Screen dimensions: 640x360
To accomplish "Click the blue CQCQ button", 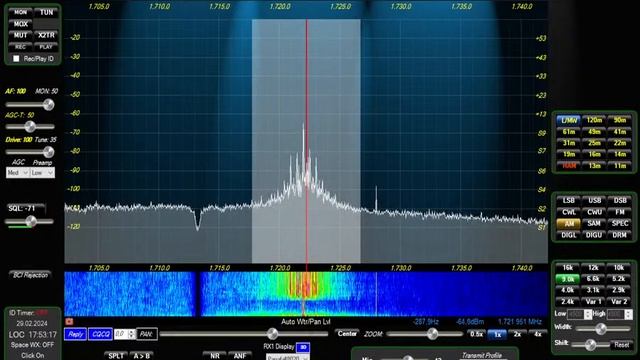I will [x=100, y=334].
